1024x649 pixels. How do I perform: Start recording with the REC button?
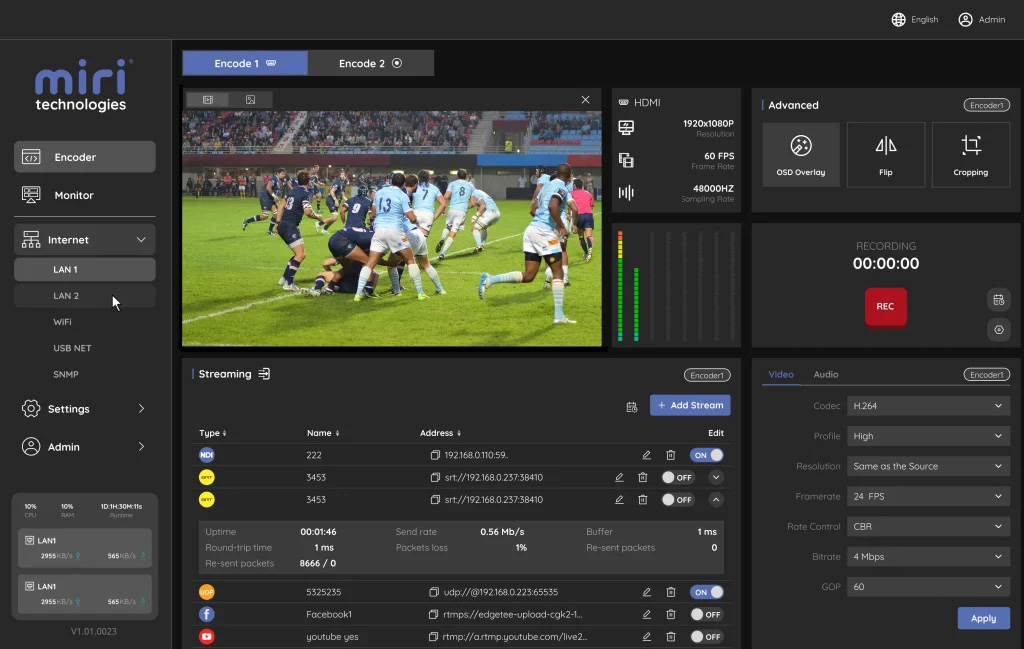click(885, 307)
